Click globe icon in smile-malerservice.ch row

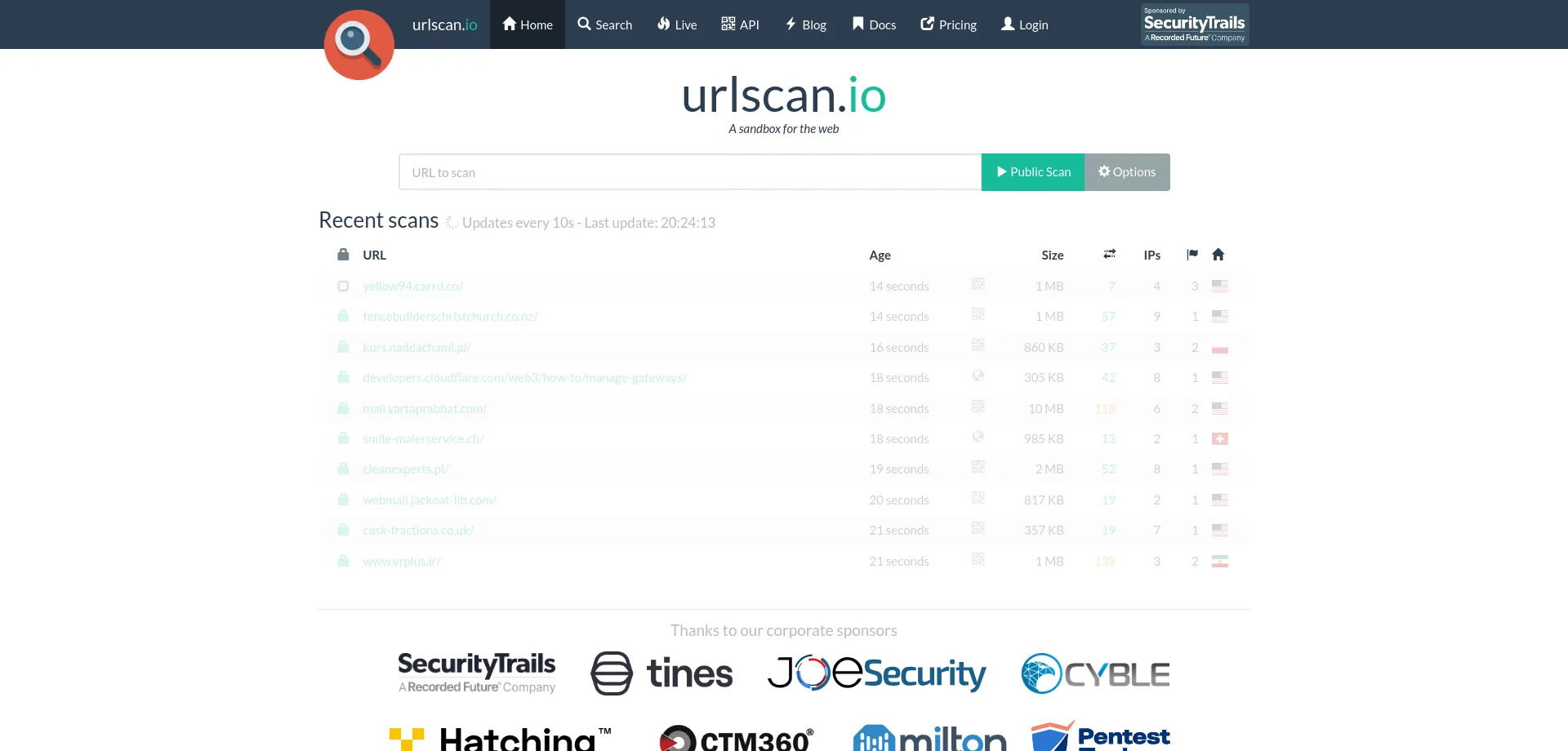[978, 437]
